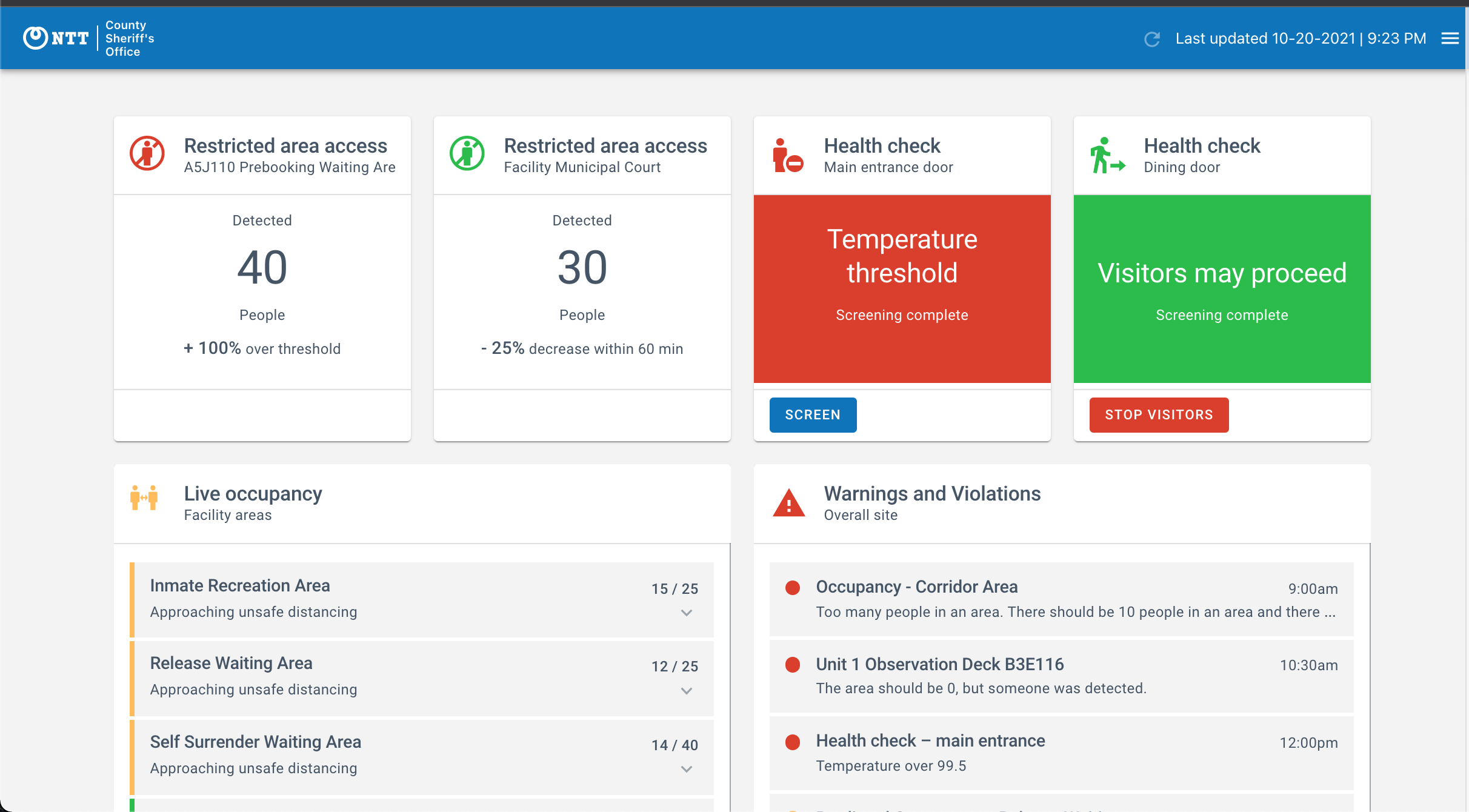Expand Self Surrender Waiting Area chevron
Viewport: 1469px width, 812px height.
[x=686, y=769]
